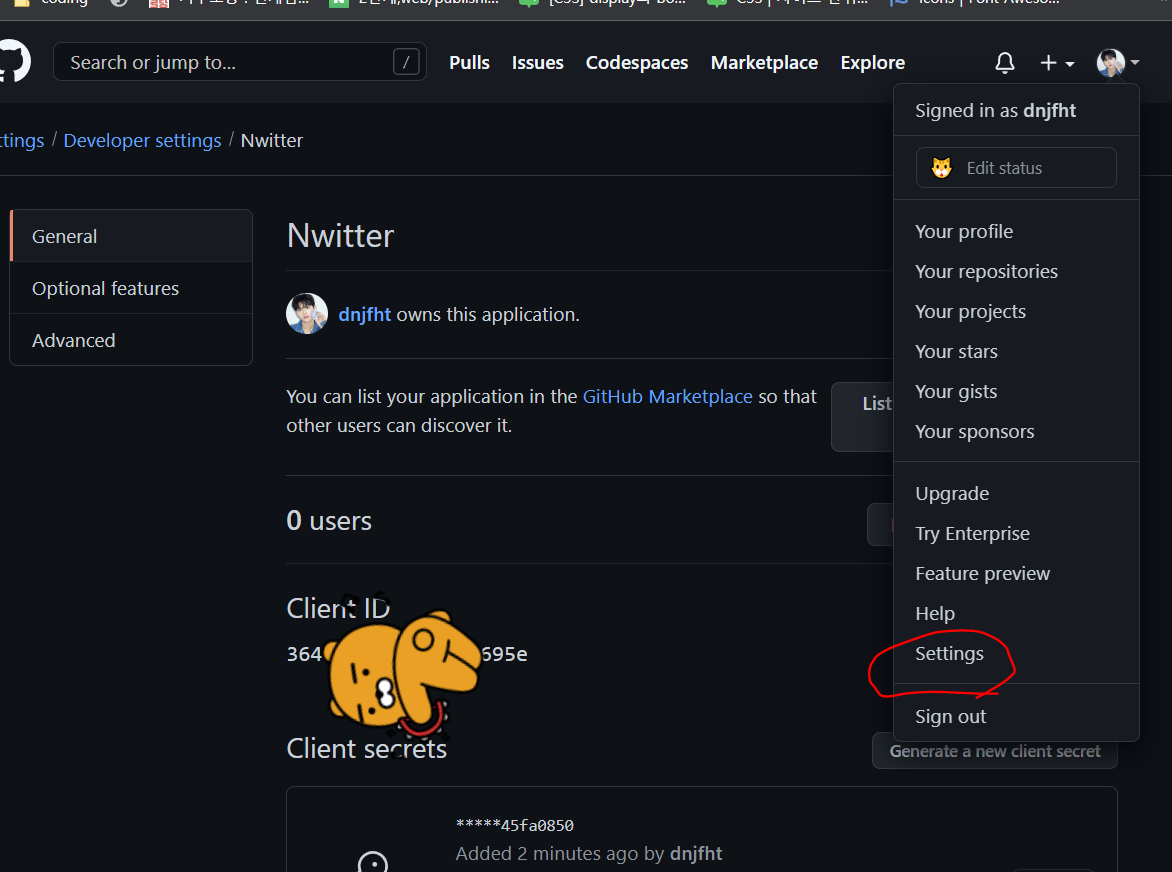
Task: Click dnjfht in Added 2 minutes ago
Action: point(696,853)
